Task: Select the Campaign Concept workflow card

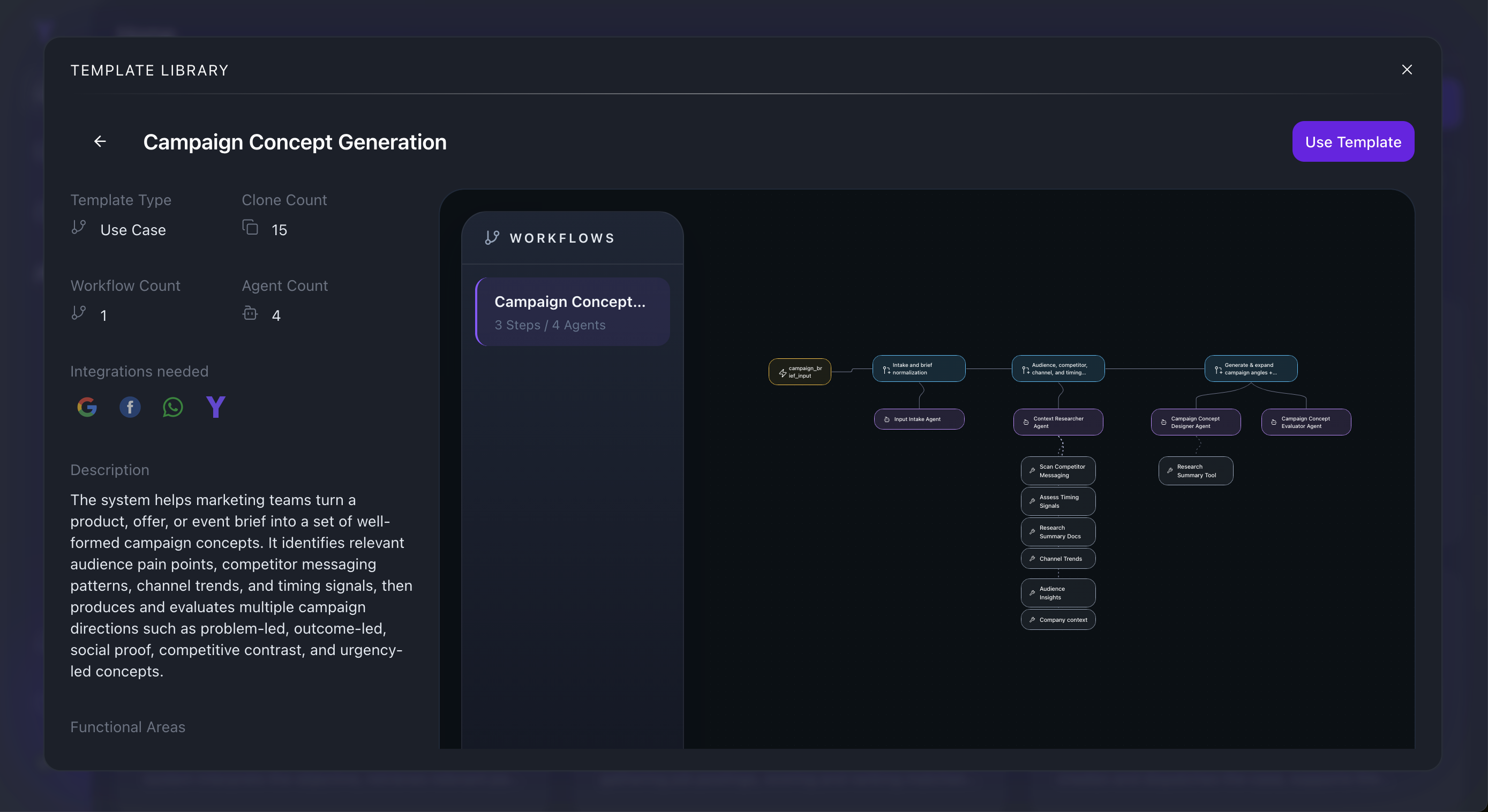Action: point(573,312)
